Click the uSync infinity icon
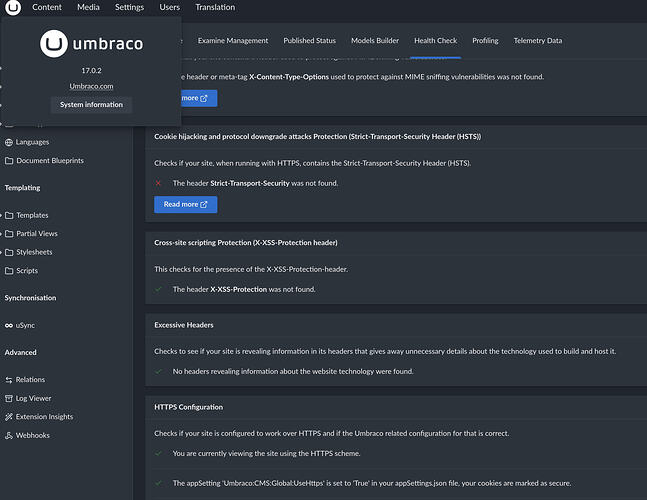The height and width of the screenshot is (500, 647). (x=9, y=325)
